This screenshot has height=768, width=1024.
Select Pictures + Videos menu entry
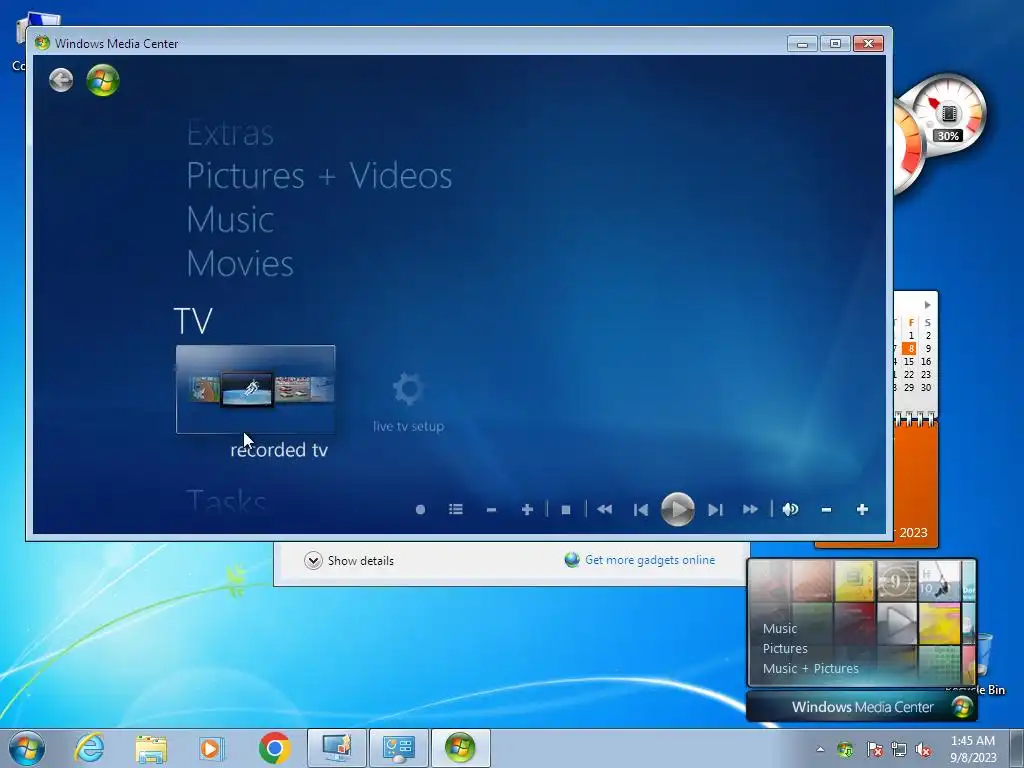point(319,176)
